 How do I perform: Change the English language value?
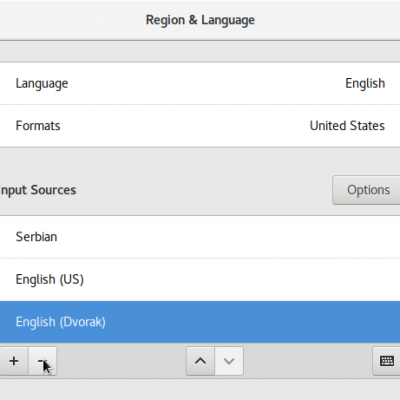(x=365, y=83)
